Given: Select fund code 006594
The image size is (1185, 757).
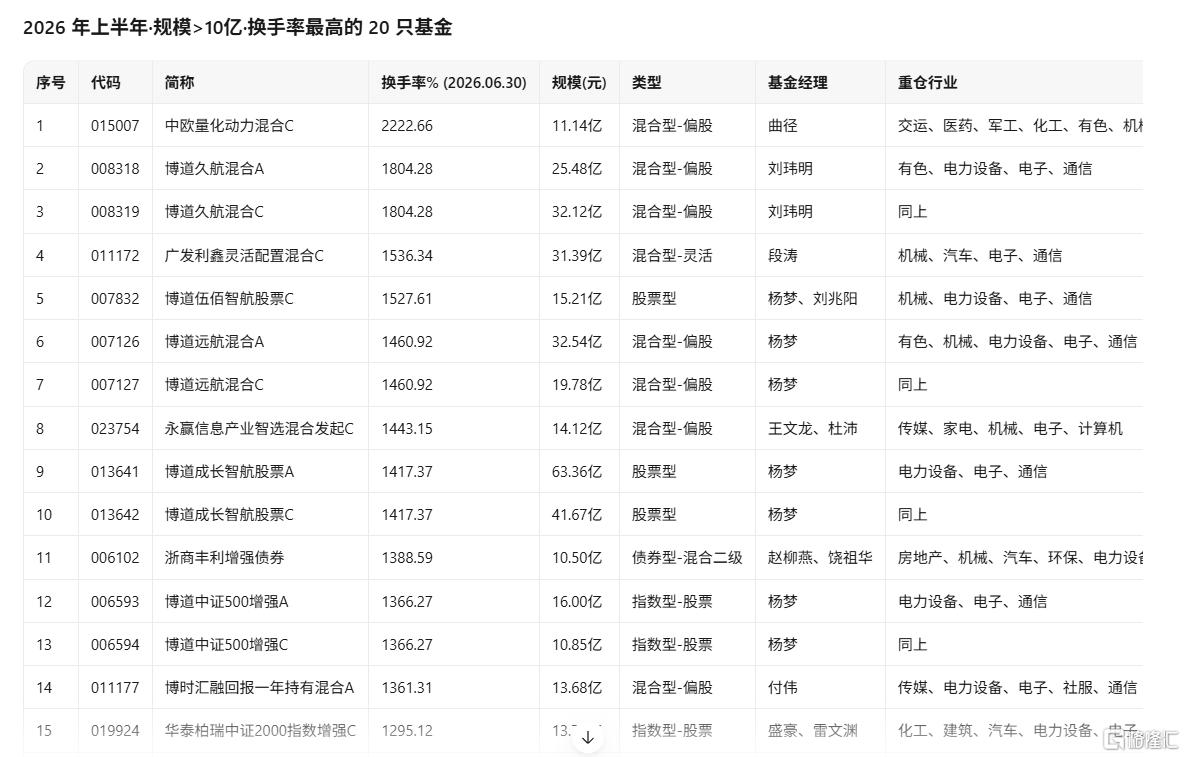Looking at the screenshot, I should pos(115,644).
